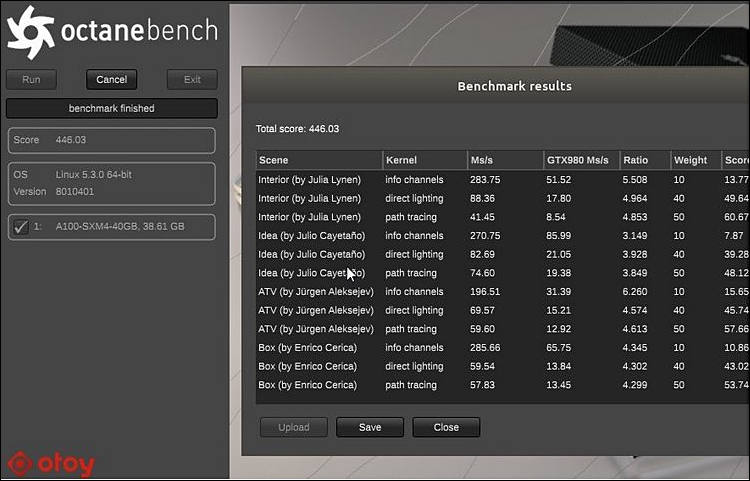750x481 pixels.
Task: Click value 57.83 in Box path tracing row
Action: coord(482,385)
